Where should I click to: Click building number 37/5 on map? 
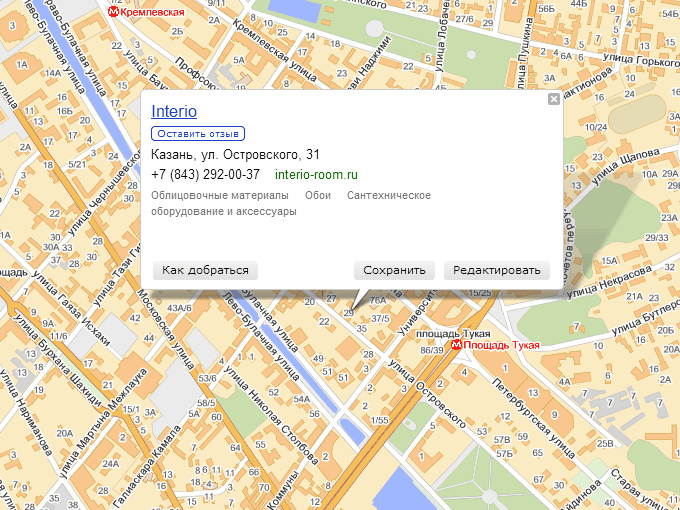tap(380, 318)
